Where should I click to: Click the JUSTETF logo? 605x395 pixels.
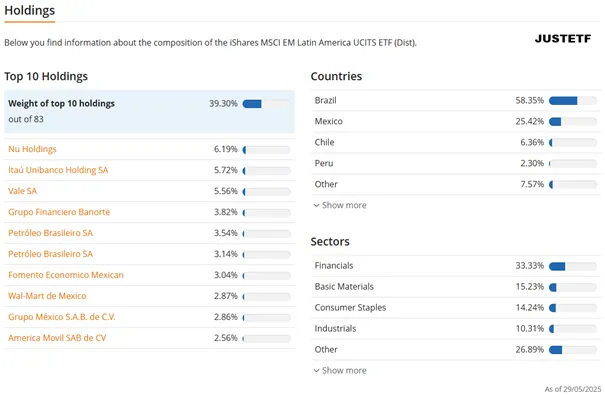tap(563, 39)
